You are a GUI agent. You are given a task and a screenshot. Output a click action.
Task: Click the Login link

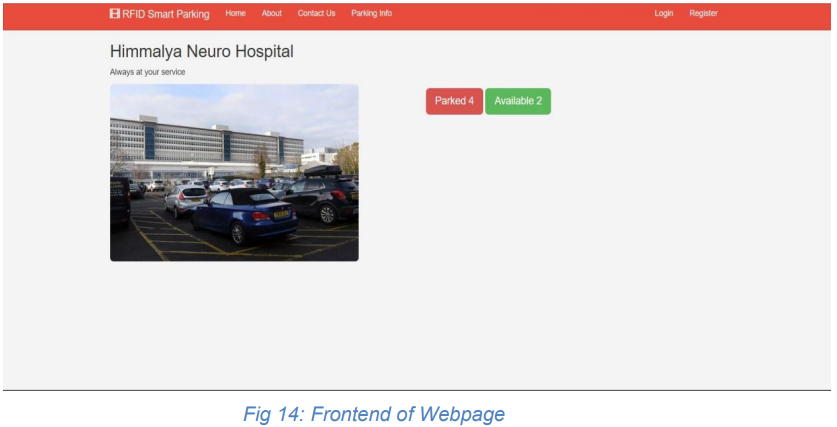(x=664, y=13)
